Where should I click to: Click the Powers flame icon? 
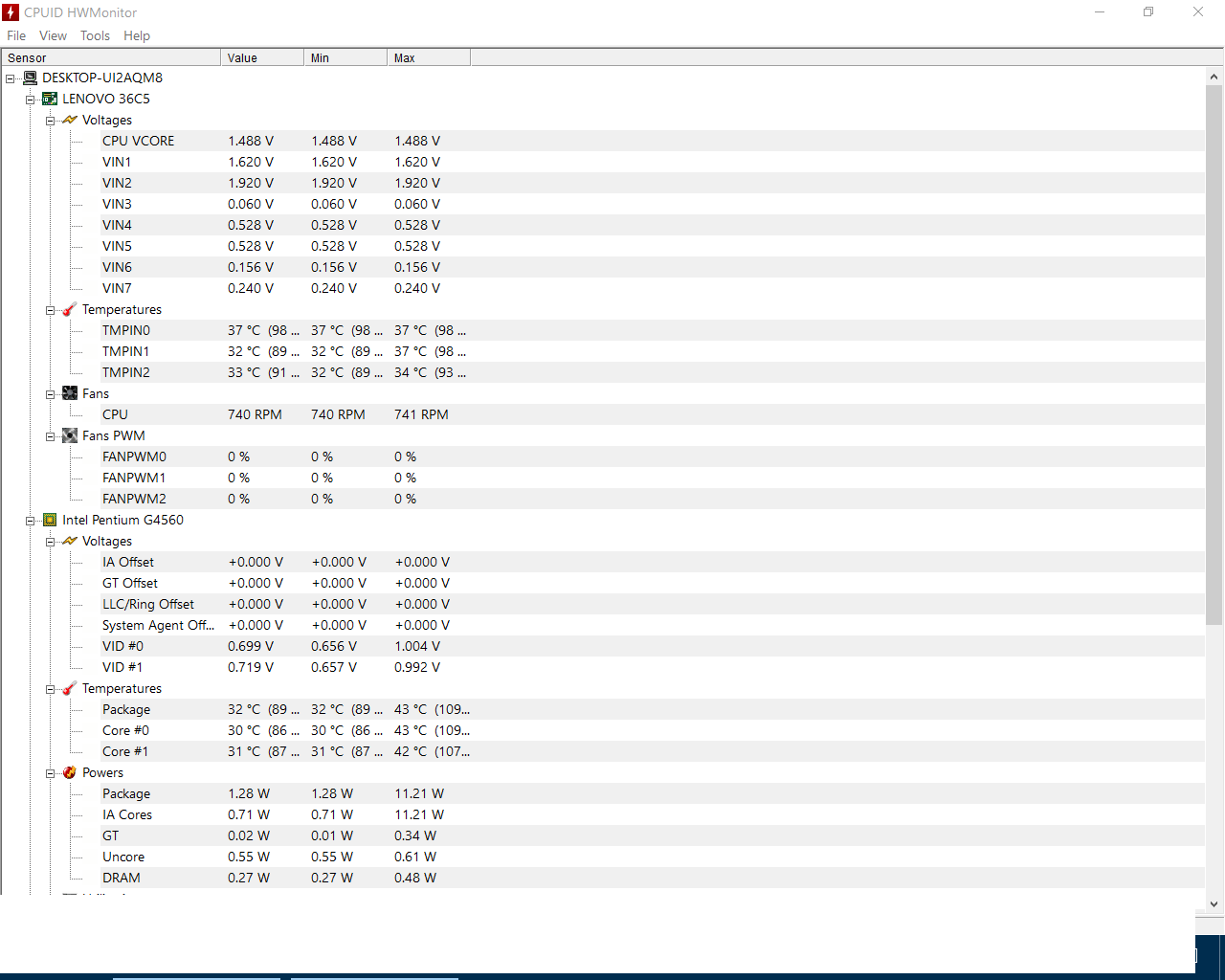(x=70, y=772)
